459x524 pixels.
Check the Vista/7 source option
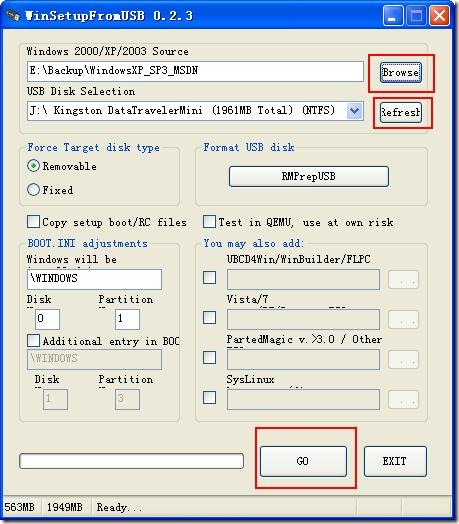tap(209, 317)
